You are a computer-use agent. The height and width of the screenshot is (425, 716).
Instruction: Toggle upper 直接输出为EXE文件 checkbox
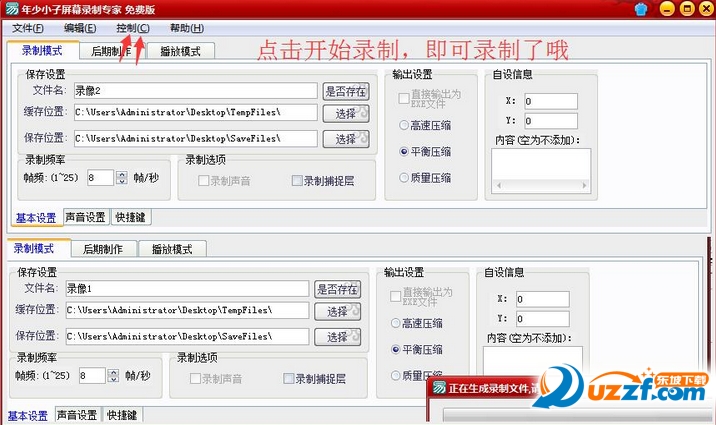[x=404, y=98]
